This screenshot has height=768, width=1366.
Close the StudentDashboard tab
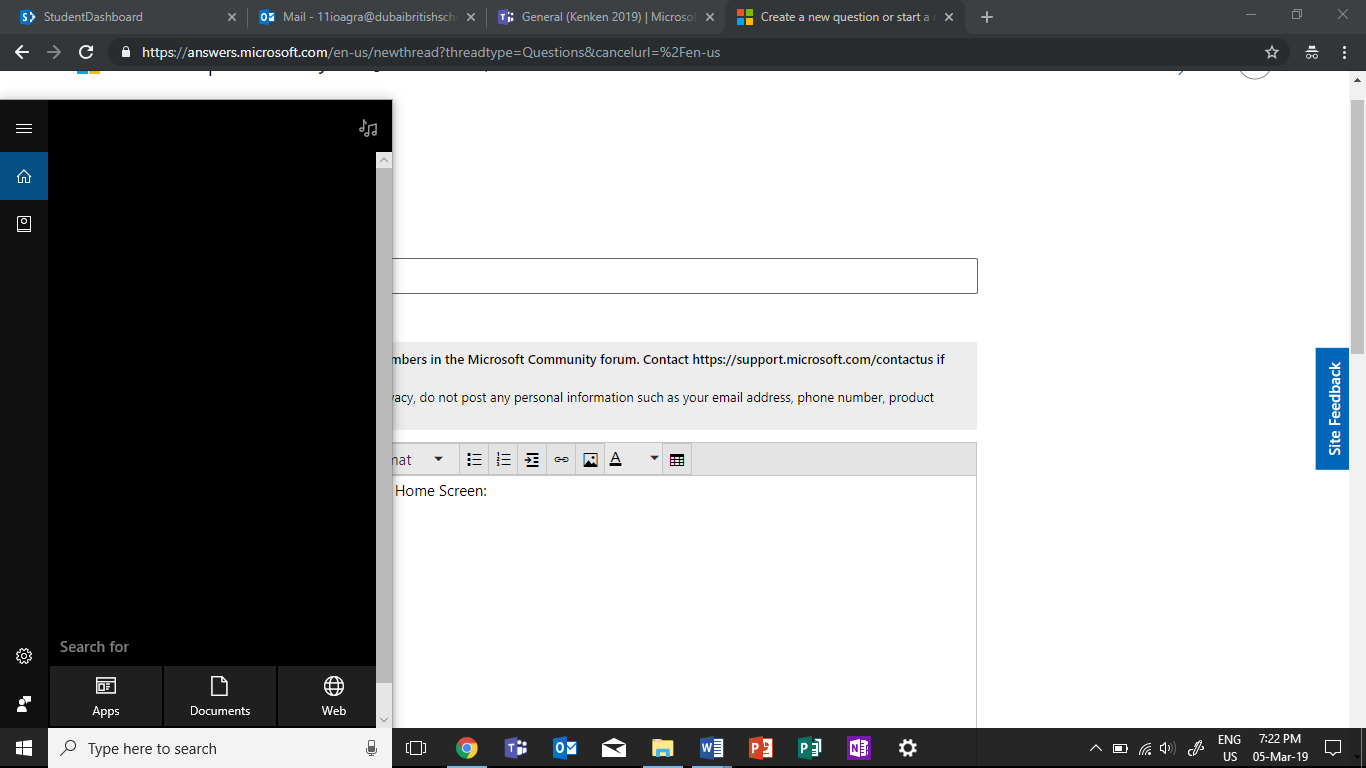(x=231, y=17)
